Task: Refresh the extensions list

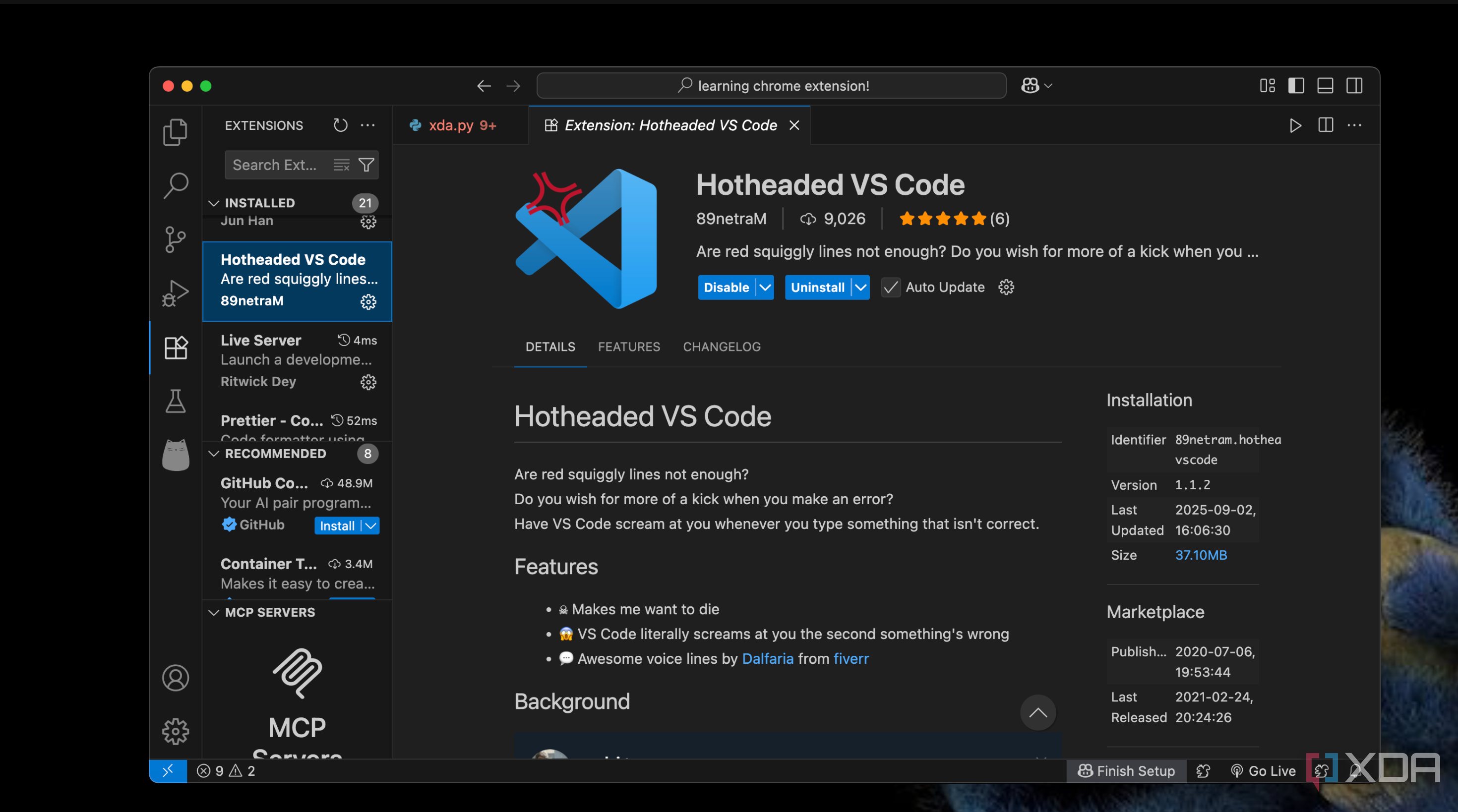Action: [x=340, y=125]
